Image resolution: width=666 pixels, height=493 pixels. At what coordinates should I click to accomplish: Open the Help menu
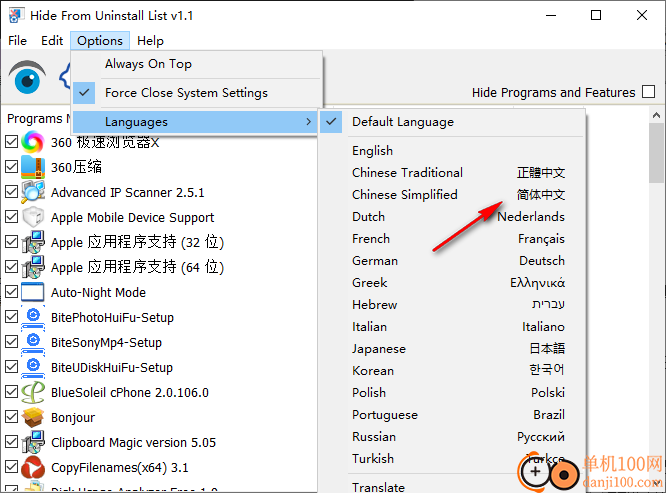click(150, 41)
